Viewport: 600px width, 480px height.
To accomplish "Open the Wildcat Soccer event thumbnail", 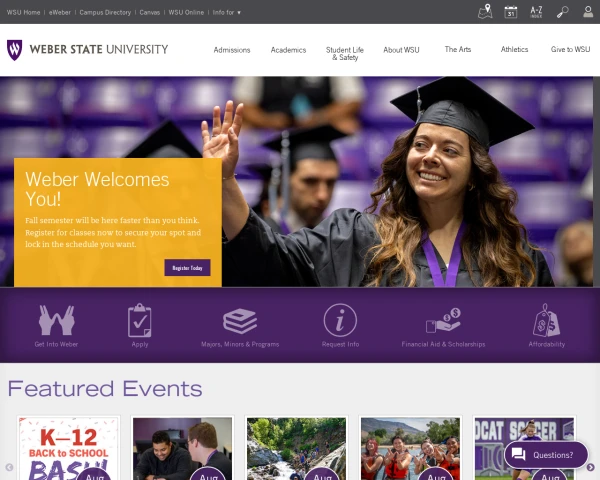I will 524,448.
